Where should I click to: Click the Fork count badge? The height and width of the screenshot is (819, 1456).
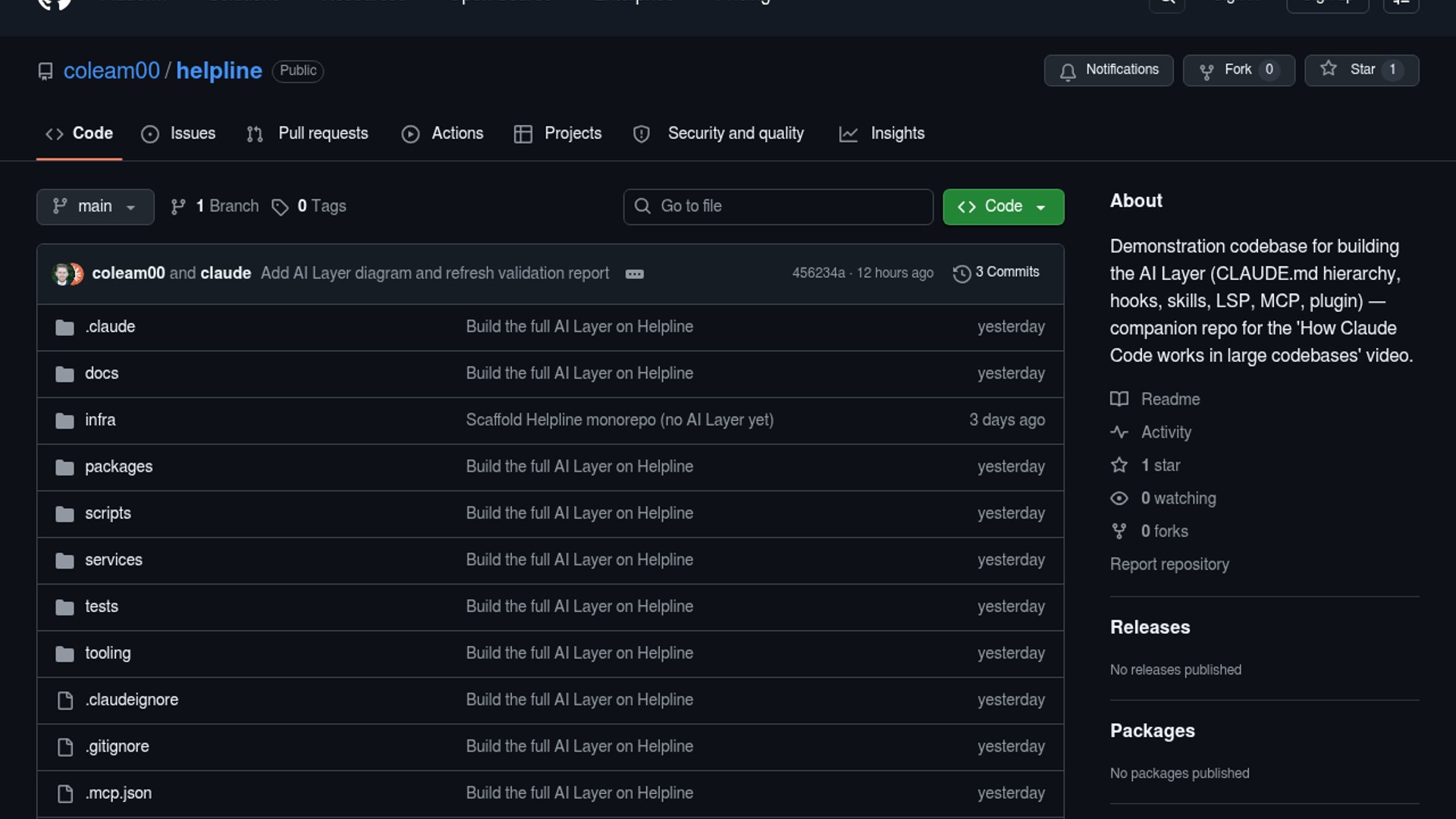pos(1269,70)
